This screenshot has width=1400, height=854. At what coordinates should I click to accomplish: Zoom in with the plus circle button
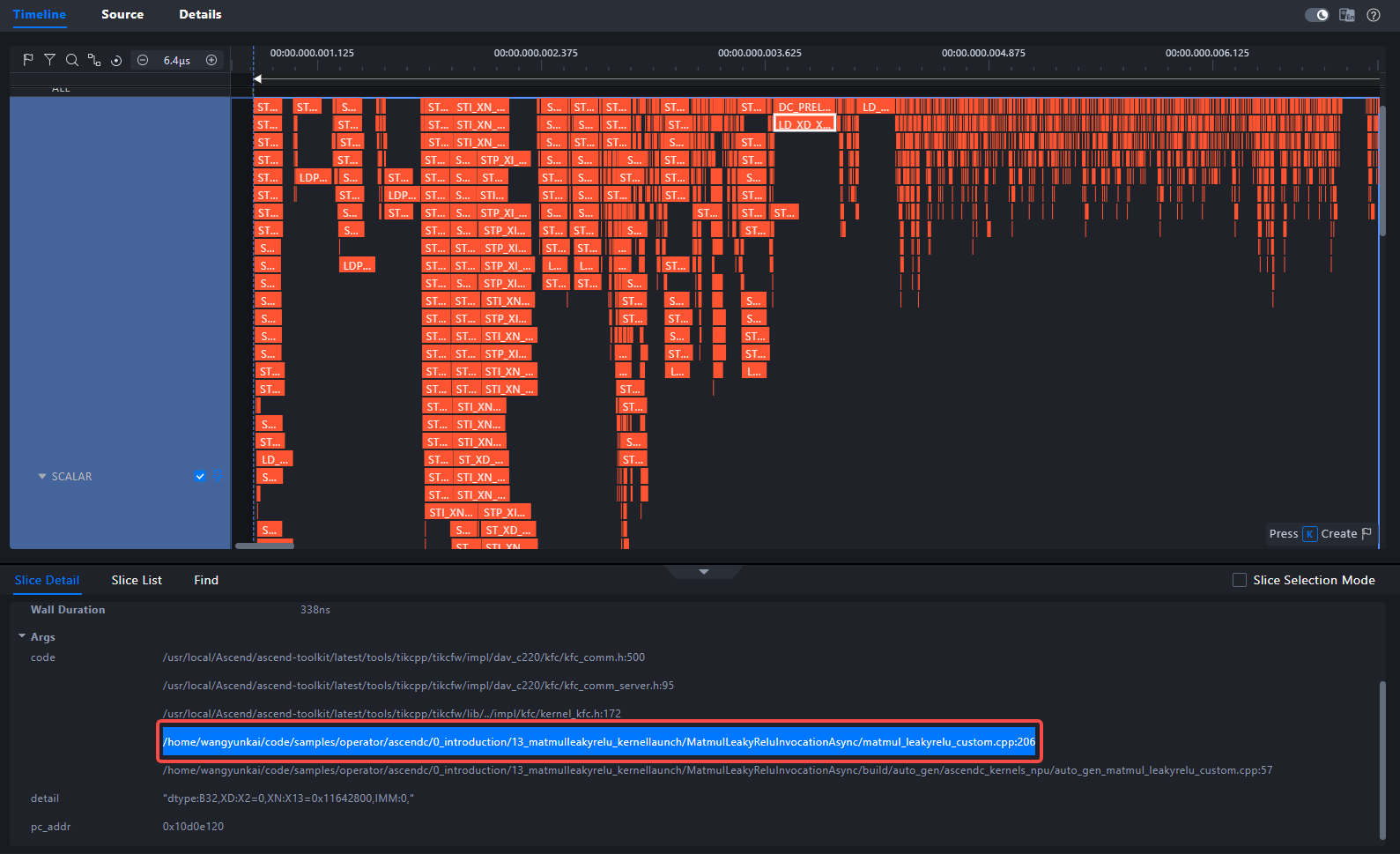click(211, 60)
